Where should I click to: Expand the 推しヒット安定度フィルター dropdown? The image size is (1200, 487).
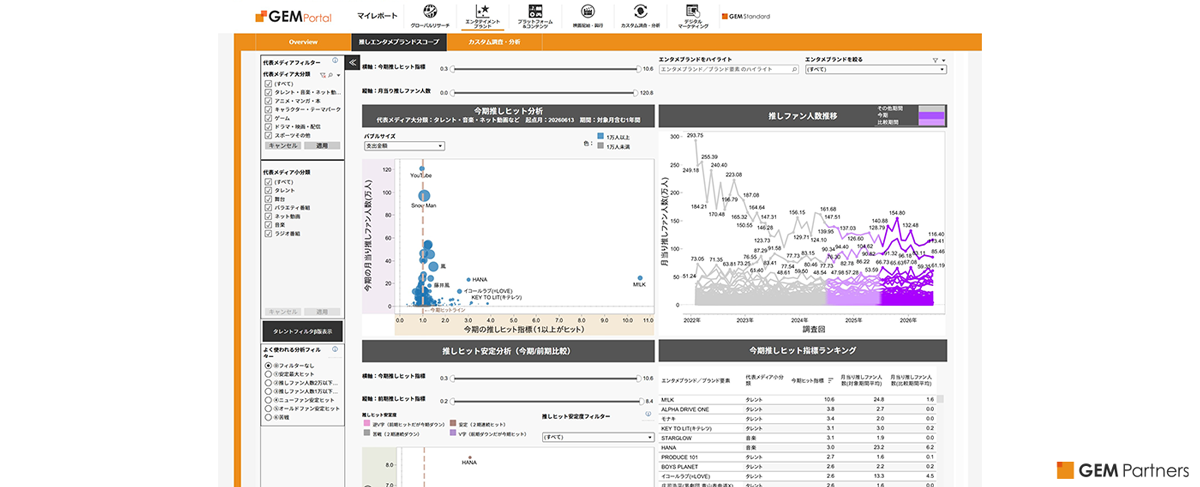[597, 437]
